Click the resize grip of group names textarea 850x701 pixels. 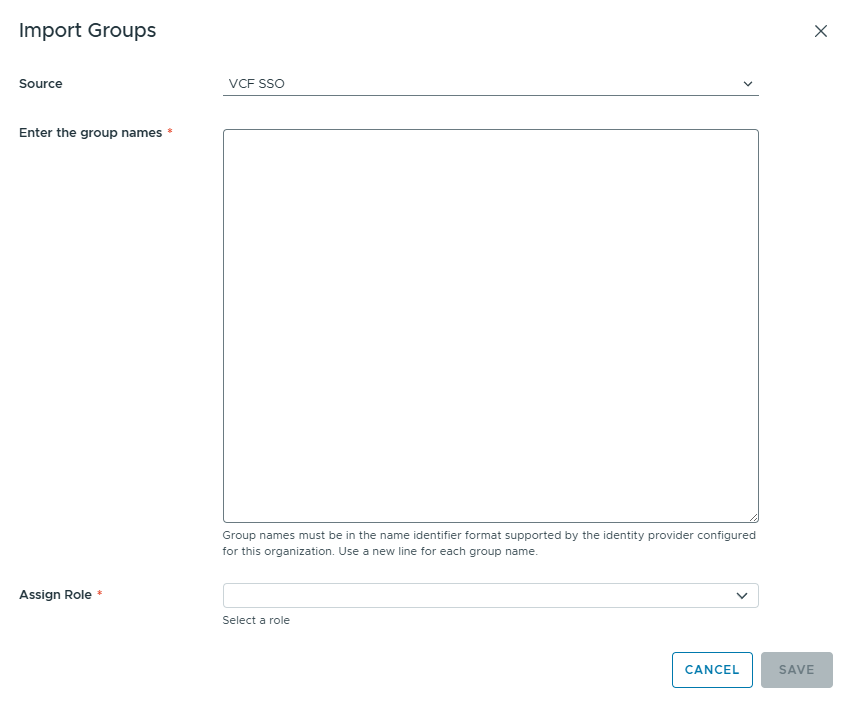(754, 518)
